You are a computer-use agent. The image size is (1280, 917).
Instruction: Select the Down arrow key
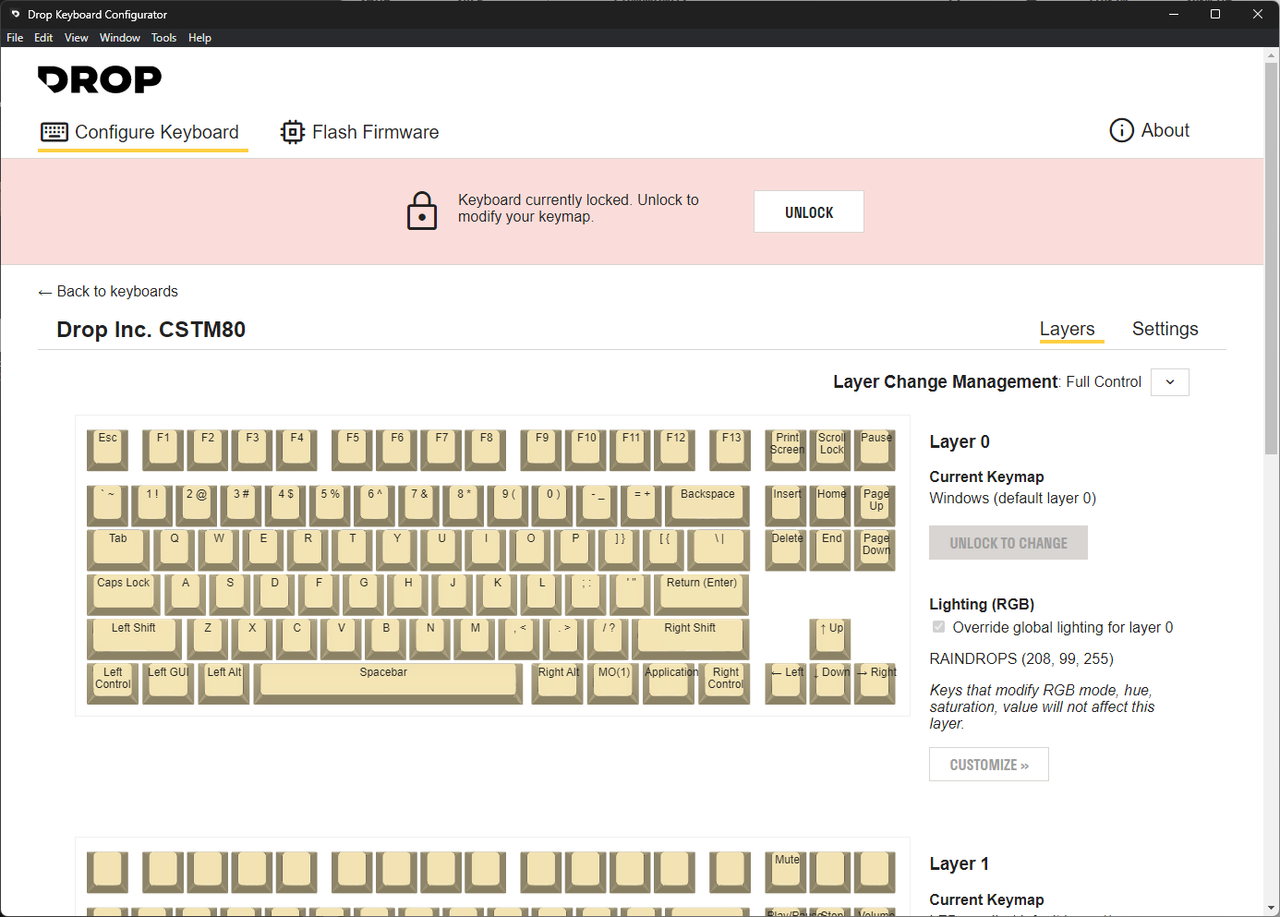point(831,684)
